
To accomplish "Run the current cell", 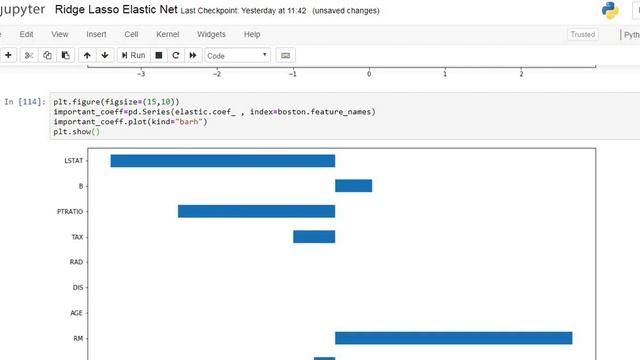I will point(133,55).
